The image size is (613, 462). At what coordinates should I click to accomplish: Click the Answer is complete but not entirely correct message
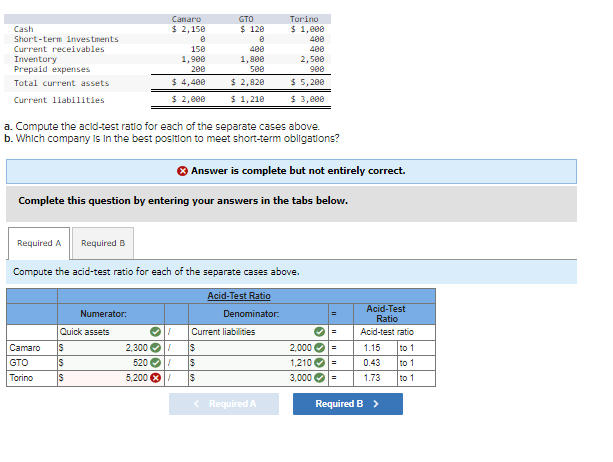(298, 171)
